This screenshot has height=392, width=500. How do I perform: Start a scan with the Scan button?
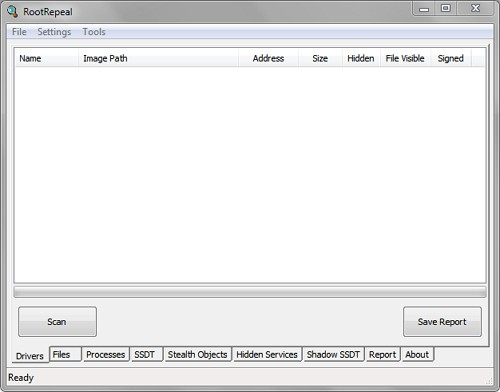pos(57,322)
